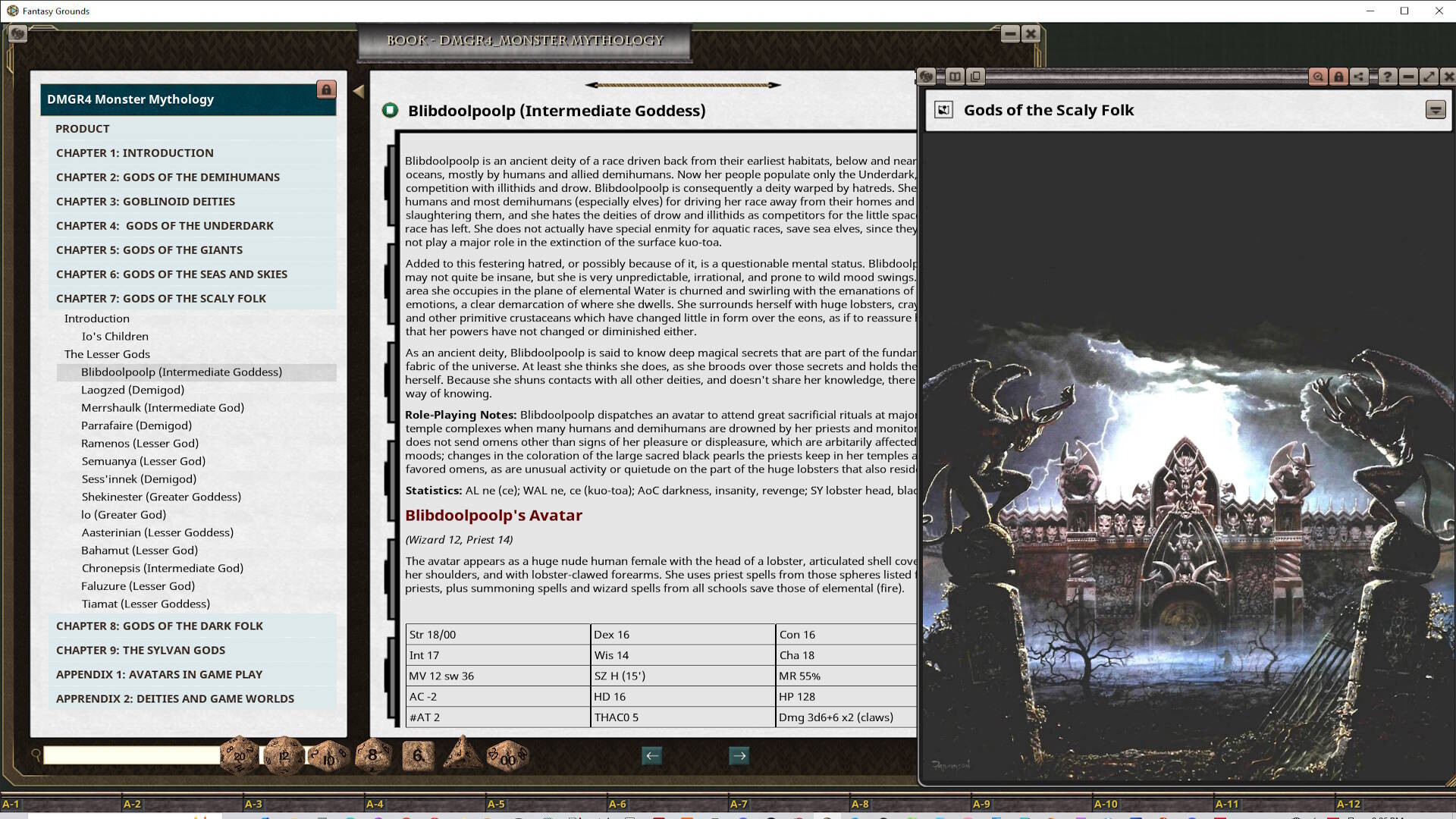
Task: Toggle the lock icon in image window
Action: 1338,77
